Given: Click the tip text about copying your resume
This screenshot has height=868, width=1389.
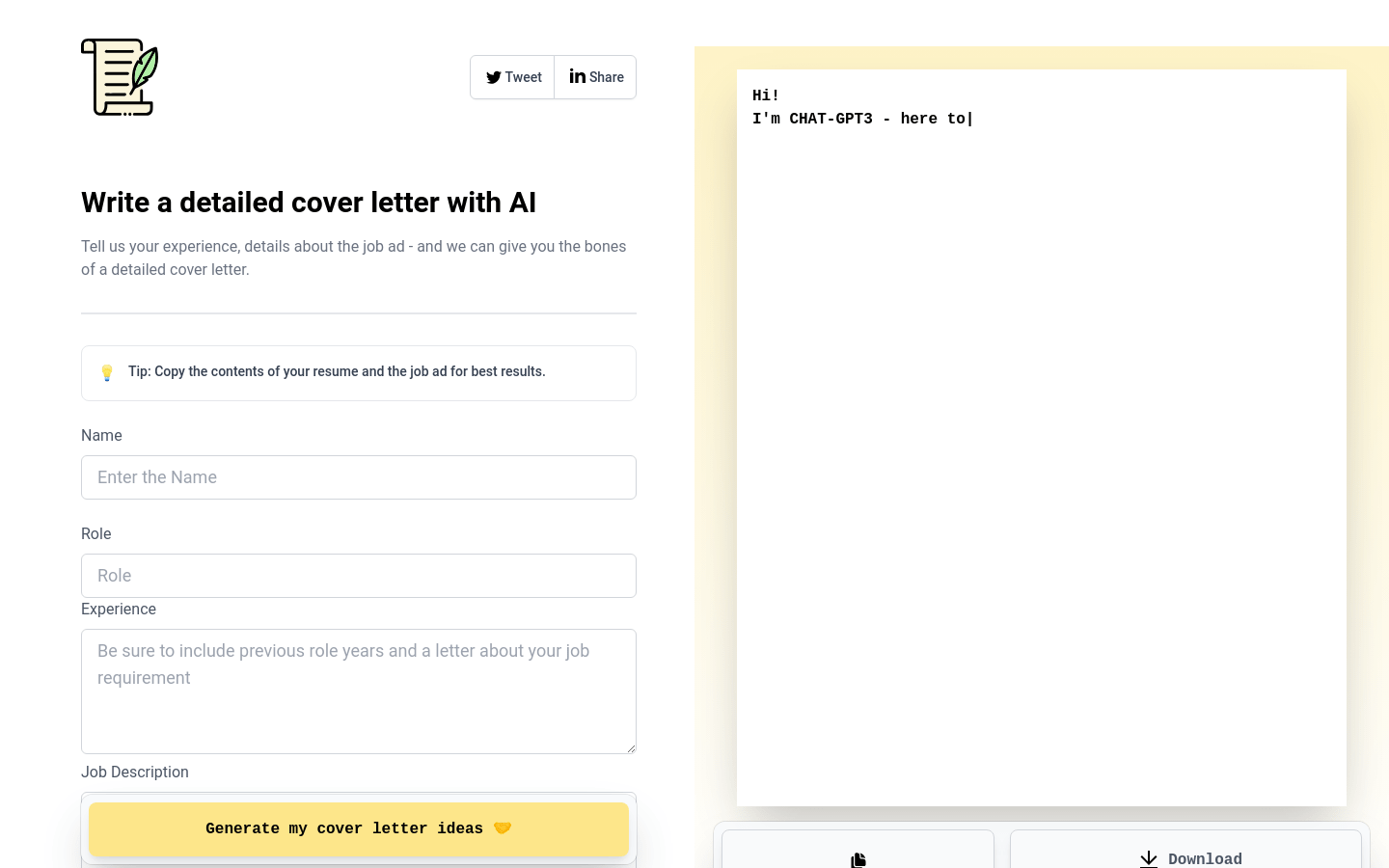Looking at the screenshot, I should pos(337,371).
